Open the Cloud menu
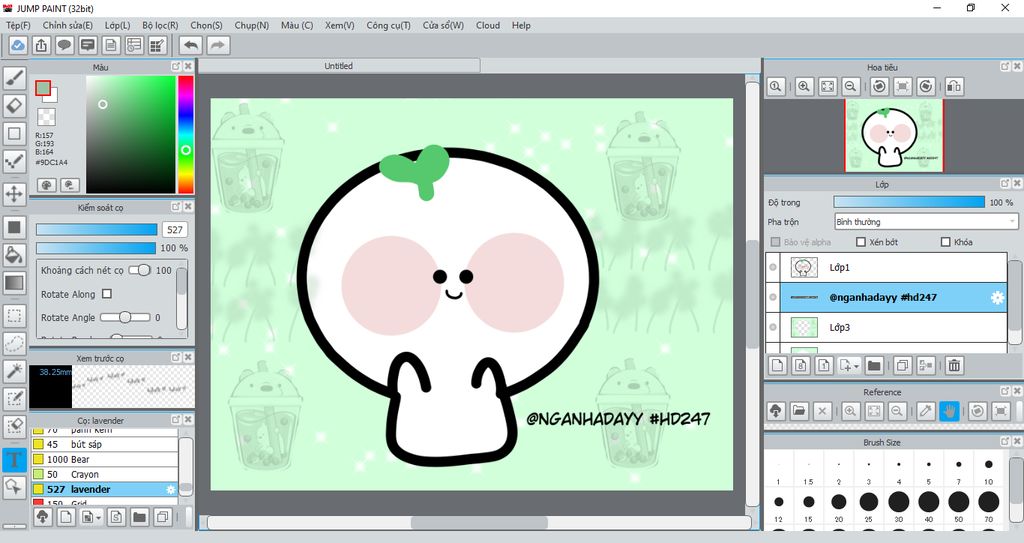Screen dimensions: 1024x543 click(x=488, y=25)
